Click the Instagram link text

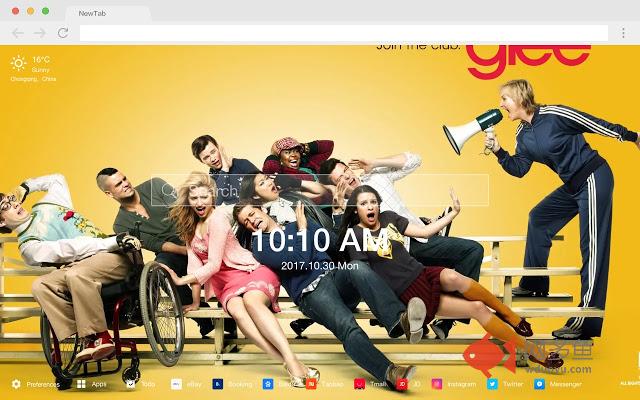point(462,384)
